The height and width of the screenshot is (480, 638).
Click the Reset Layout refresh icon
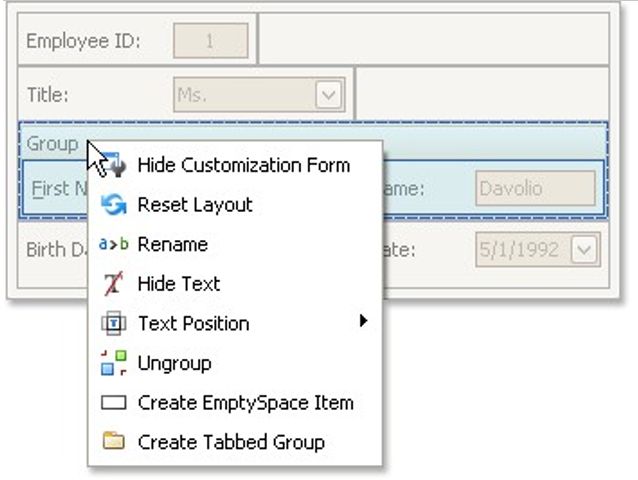(114, 205)
